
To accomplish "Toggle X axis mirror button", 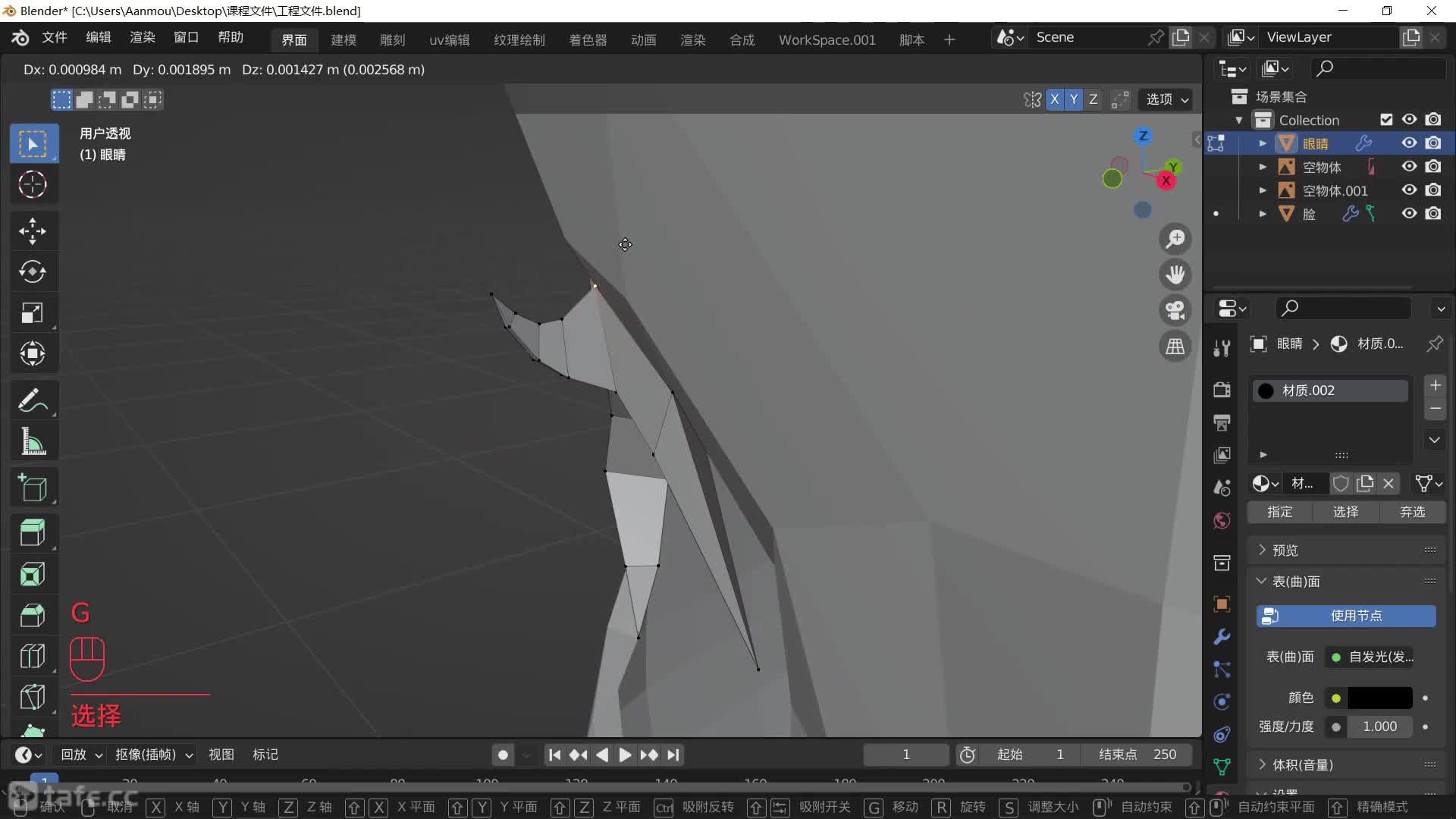I will click(x=1054, y=99).
